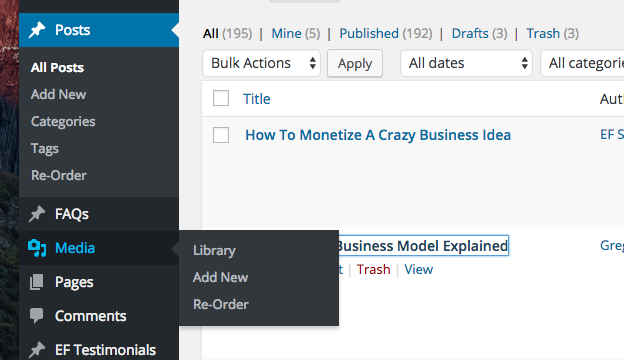Screen dimensions: 624x360
Task: Open the Comments menu label
Action: [90, 316]
